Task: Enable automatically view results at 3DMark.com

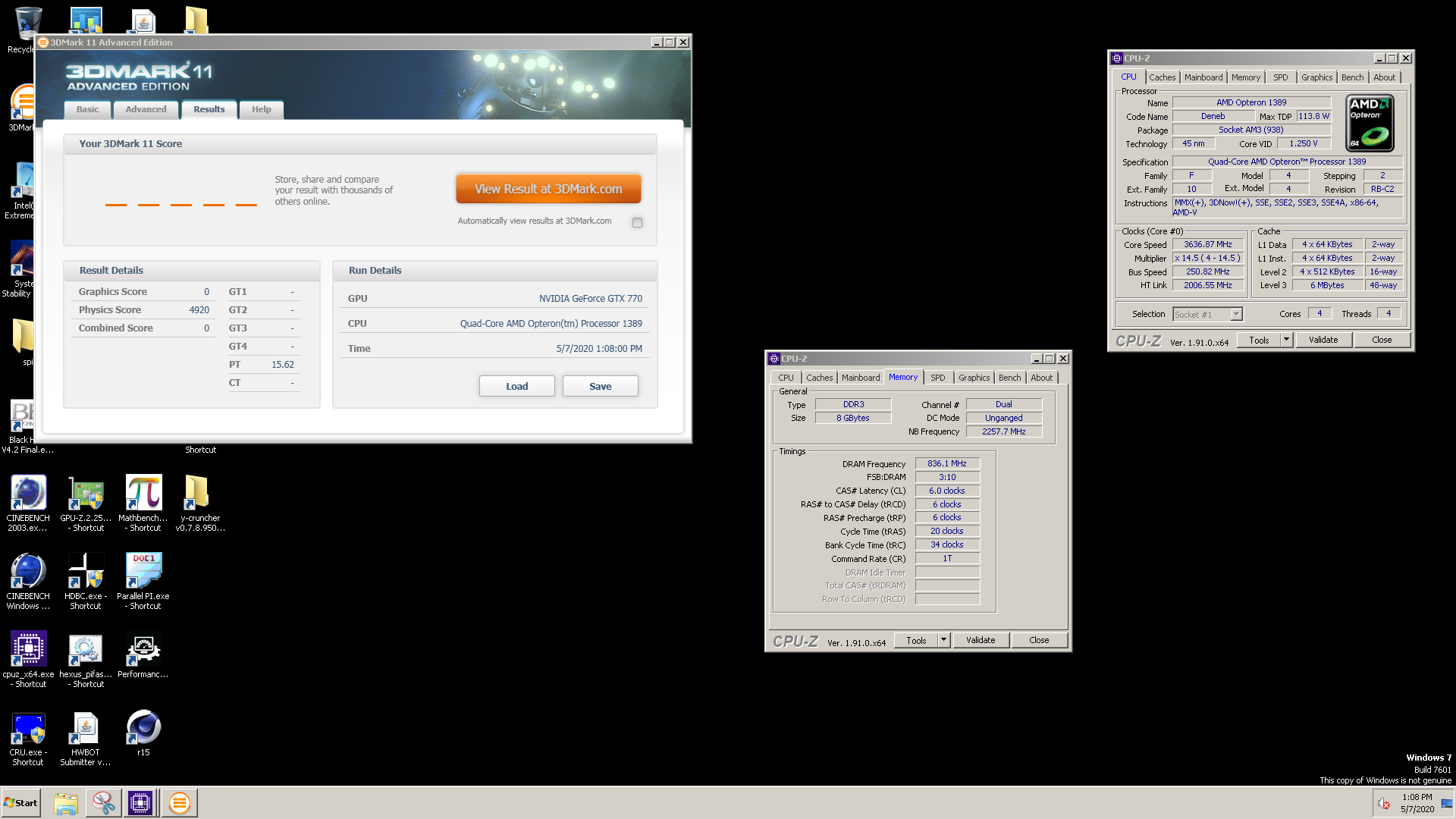Action: pyautogui.click(x=637, y=222)
